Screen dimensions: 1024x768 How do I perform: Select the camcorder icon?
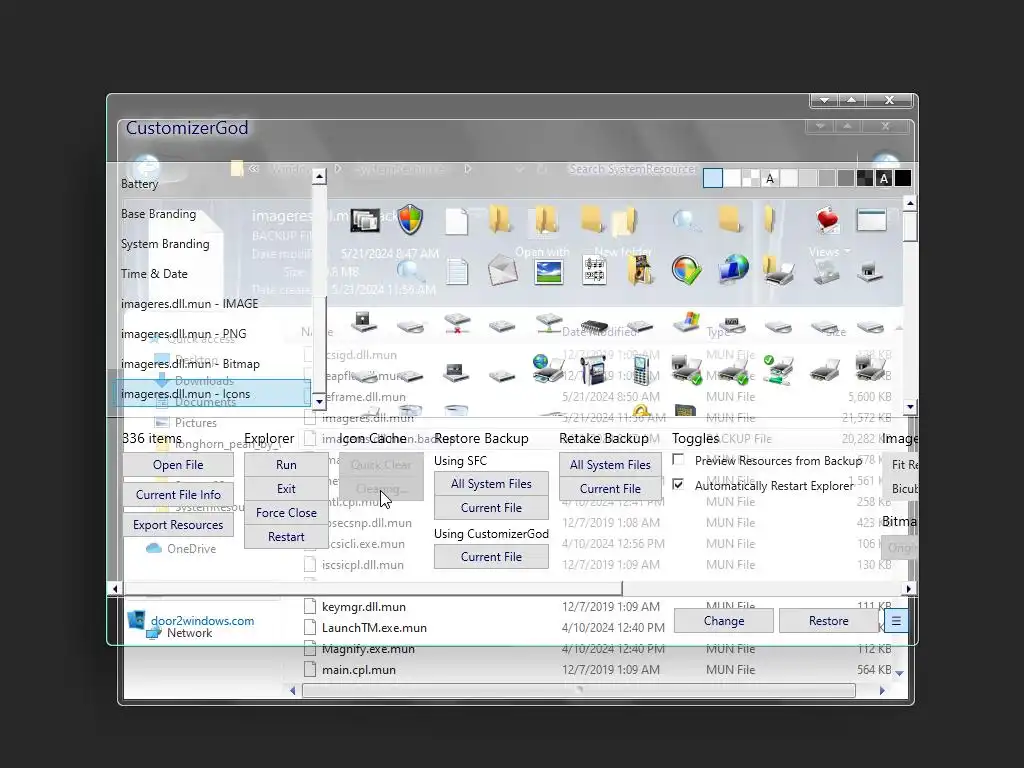594,370
